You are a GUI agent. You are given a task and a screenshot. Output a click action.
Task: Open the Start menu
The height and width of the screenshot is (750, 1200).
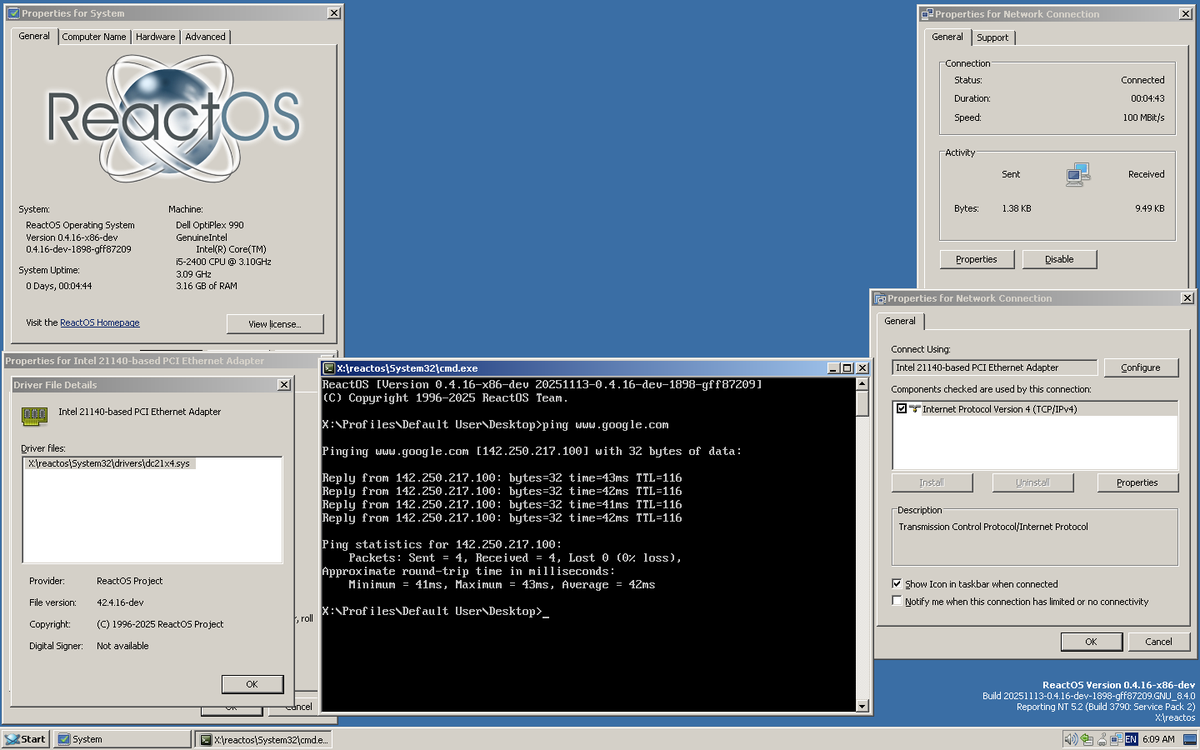click(x=25, y=739)
